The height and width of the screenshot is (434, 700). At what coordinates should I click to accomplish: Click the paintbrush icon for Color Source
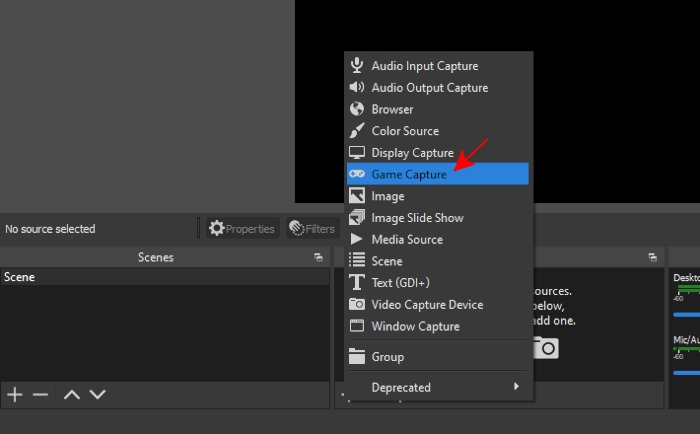(356, 130)
